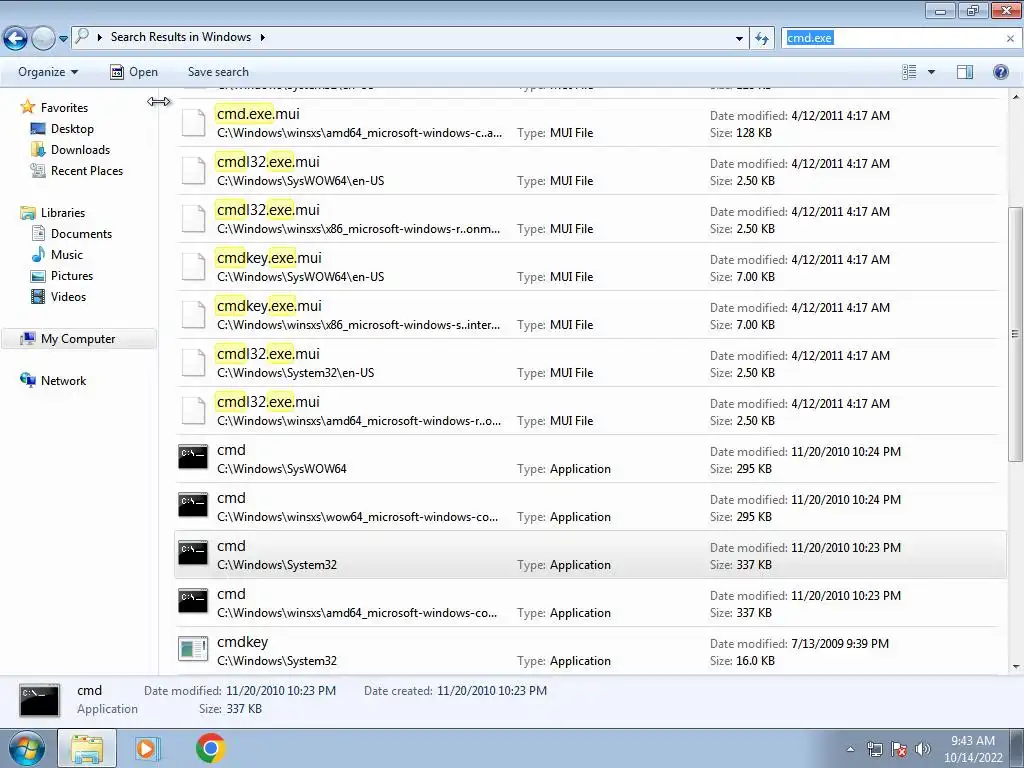Refresh the search results
The image size is (1024, 768).
click(x=762, y=38)
